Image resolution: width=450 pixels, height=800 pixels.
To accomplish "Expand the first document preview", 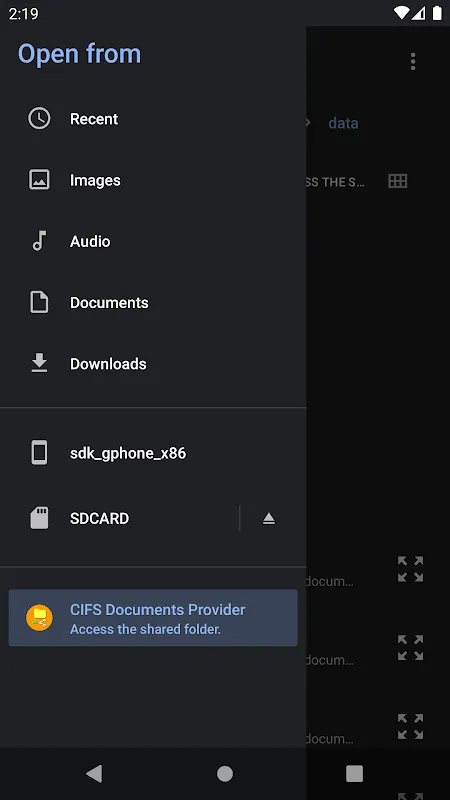I will point(411,569).
